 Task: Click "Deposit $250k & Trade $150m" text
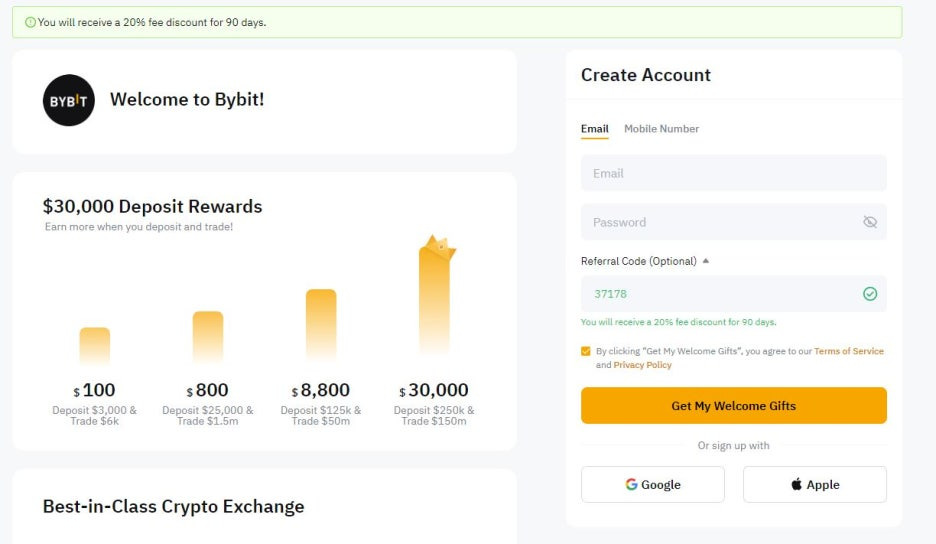pos(434,416)
